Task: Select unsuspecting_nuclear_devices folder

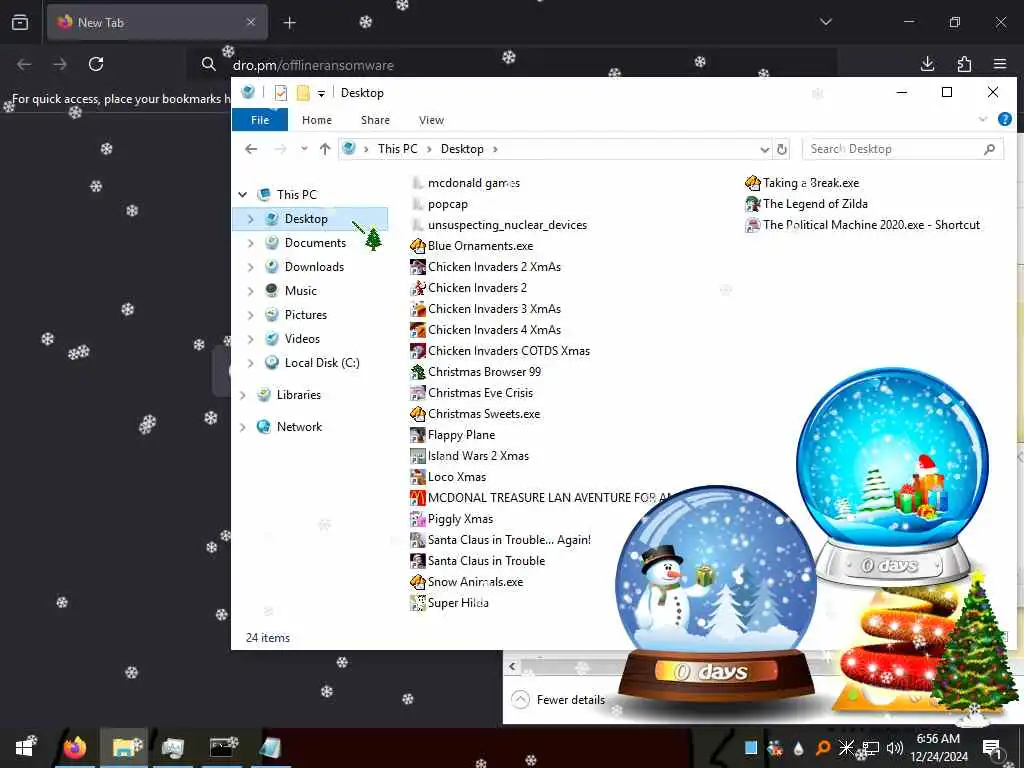Action: pos(499,225)
